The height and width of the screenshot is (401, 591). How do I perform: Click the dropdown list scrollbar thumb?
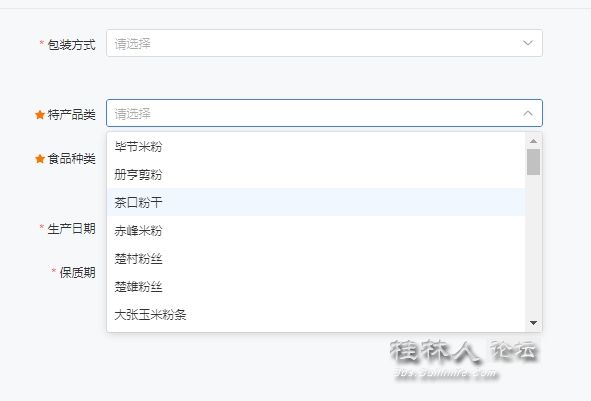tap(533, 162)
